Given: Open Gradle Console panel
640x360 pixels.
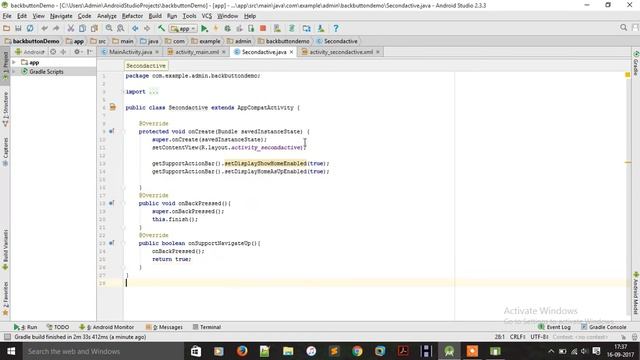Looking at the screenshot, I should (x=603, y=327).
